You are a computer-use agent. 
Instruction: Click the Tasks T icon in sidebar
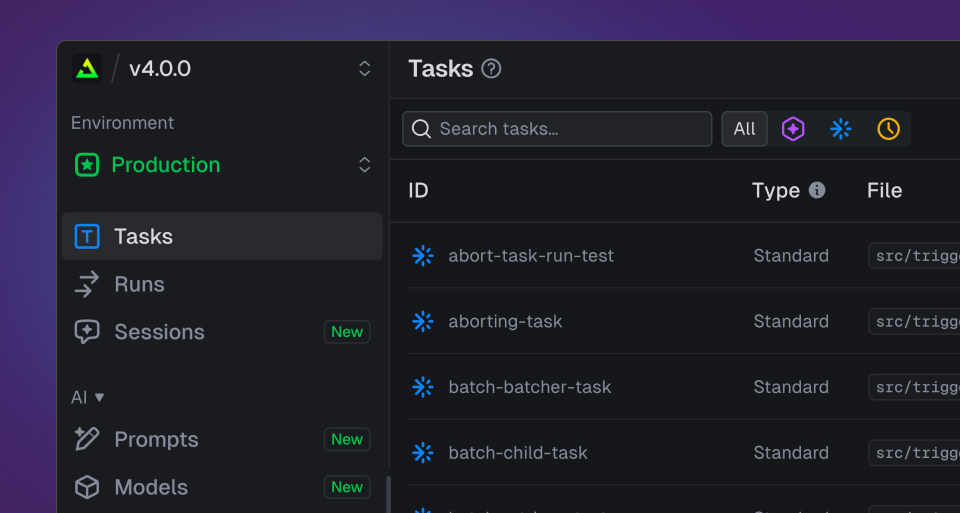coord(87,236)
